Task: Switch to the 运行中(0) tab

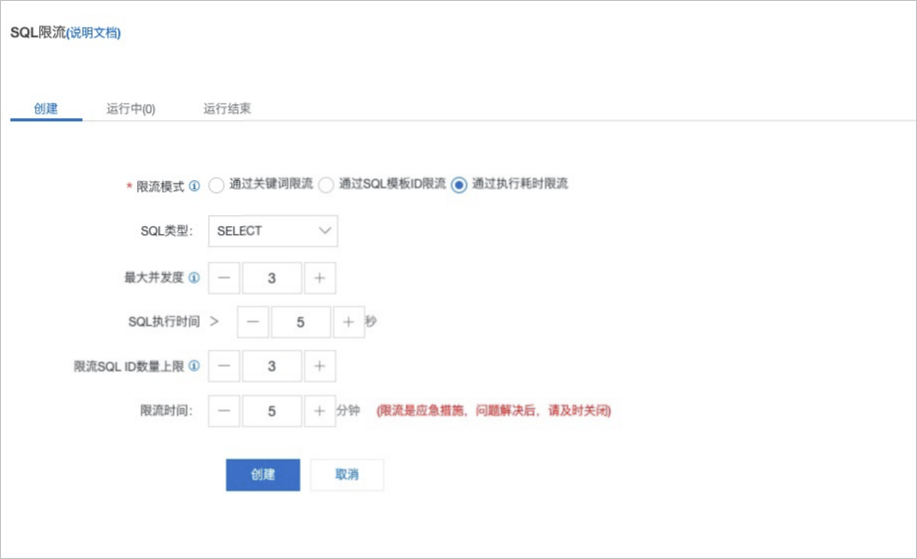Action: 130,109
